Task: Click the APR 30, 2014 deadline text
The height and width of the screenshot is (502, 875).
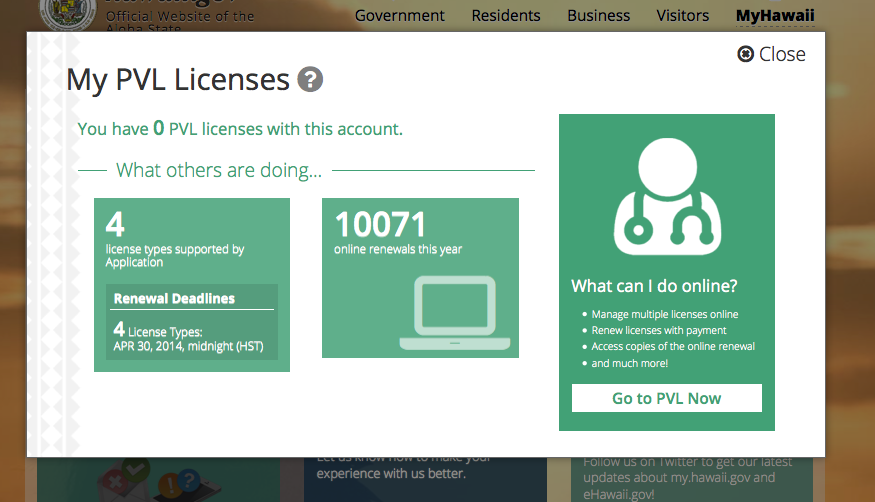Action: point(189,347)
